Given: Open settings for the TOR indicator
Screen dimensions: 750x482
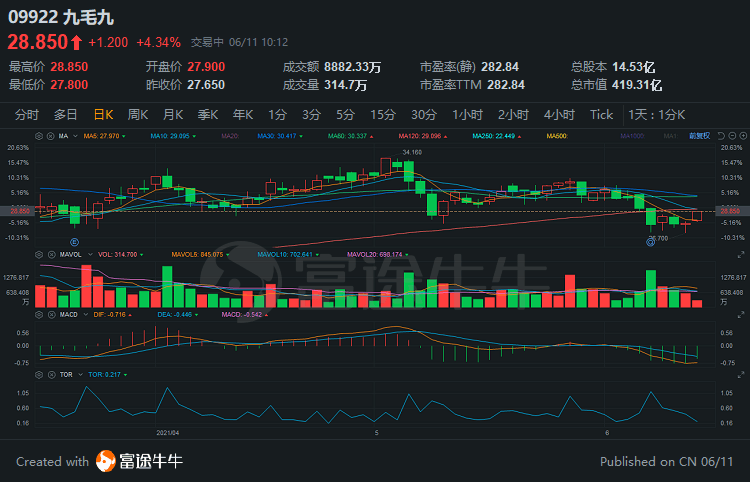Looking at the screenshot, I should 39,374.
